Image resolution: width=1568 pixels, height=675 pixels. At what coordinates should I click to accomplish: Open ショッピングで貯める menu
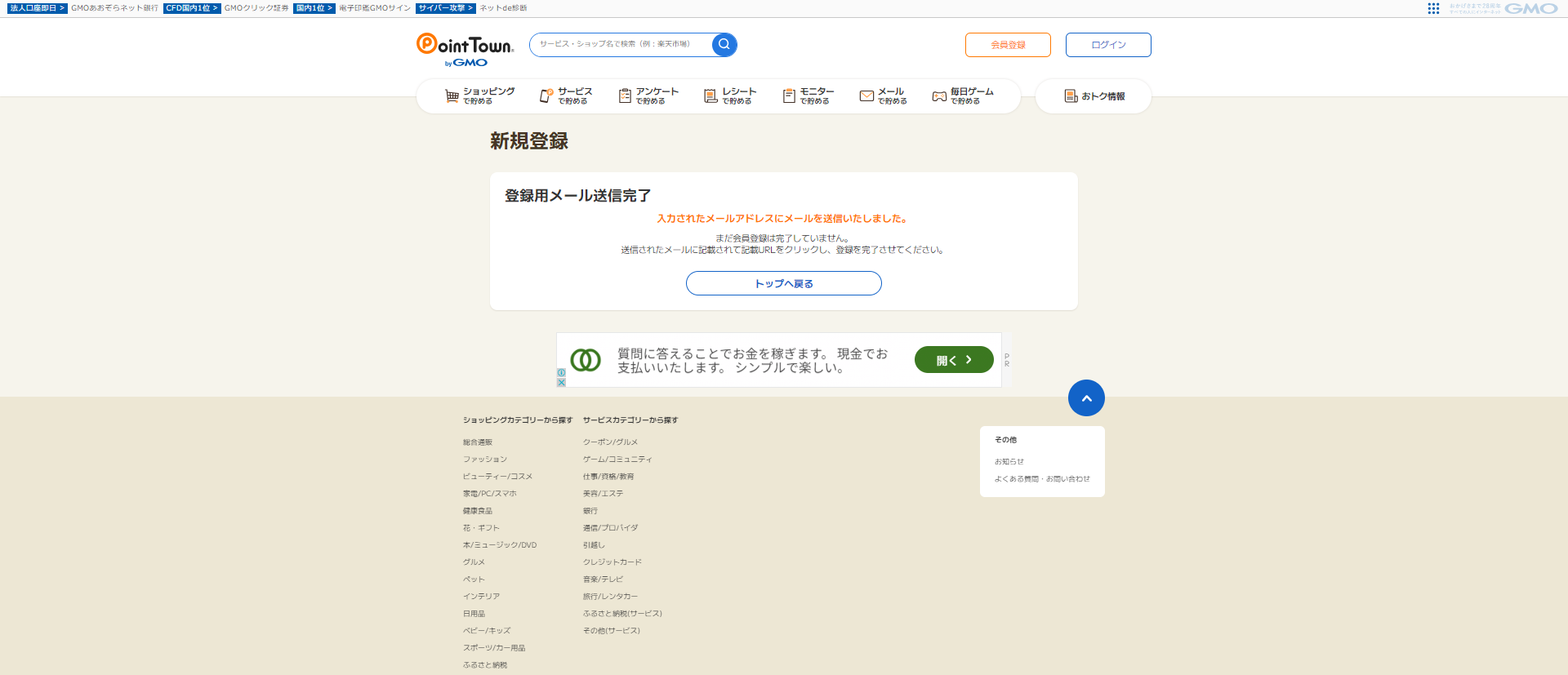[x=479, y=96]
